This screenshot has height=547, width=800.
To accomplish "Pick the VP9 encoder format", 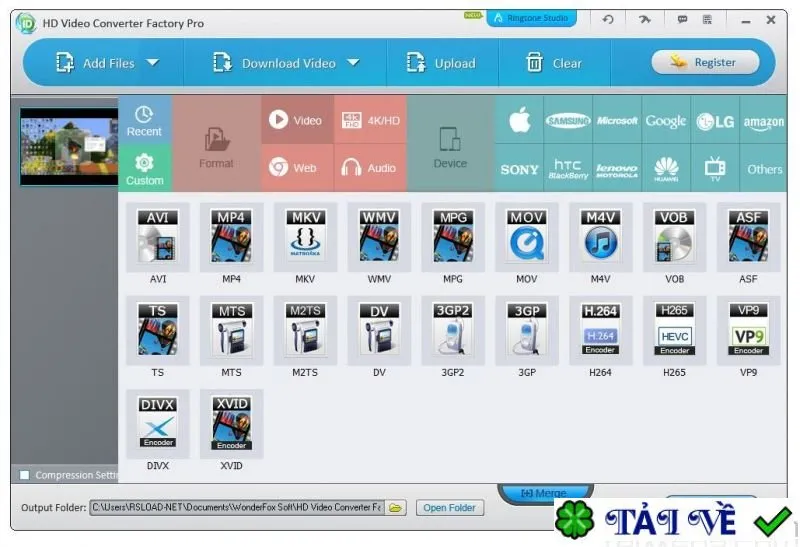I will [x=748, y=330].
